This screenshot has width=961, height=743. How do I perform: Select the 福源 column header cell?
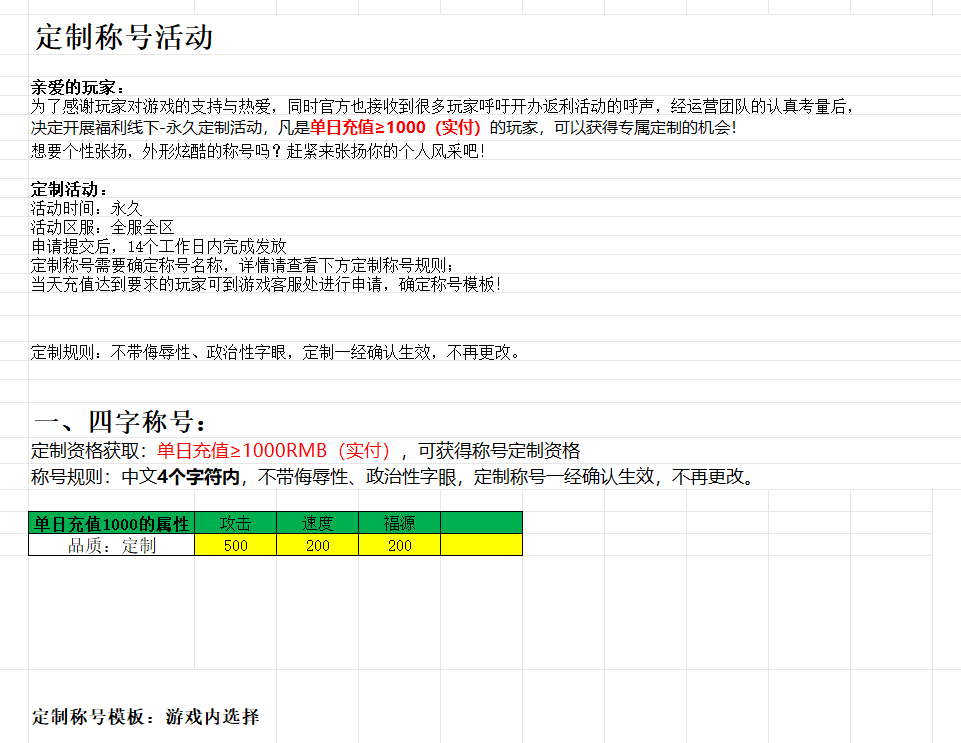pyautogui.click(x=399, y=523)
